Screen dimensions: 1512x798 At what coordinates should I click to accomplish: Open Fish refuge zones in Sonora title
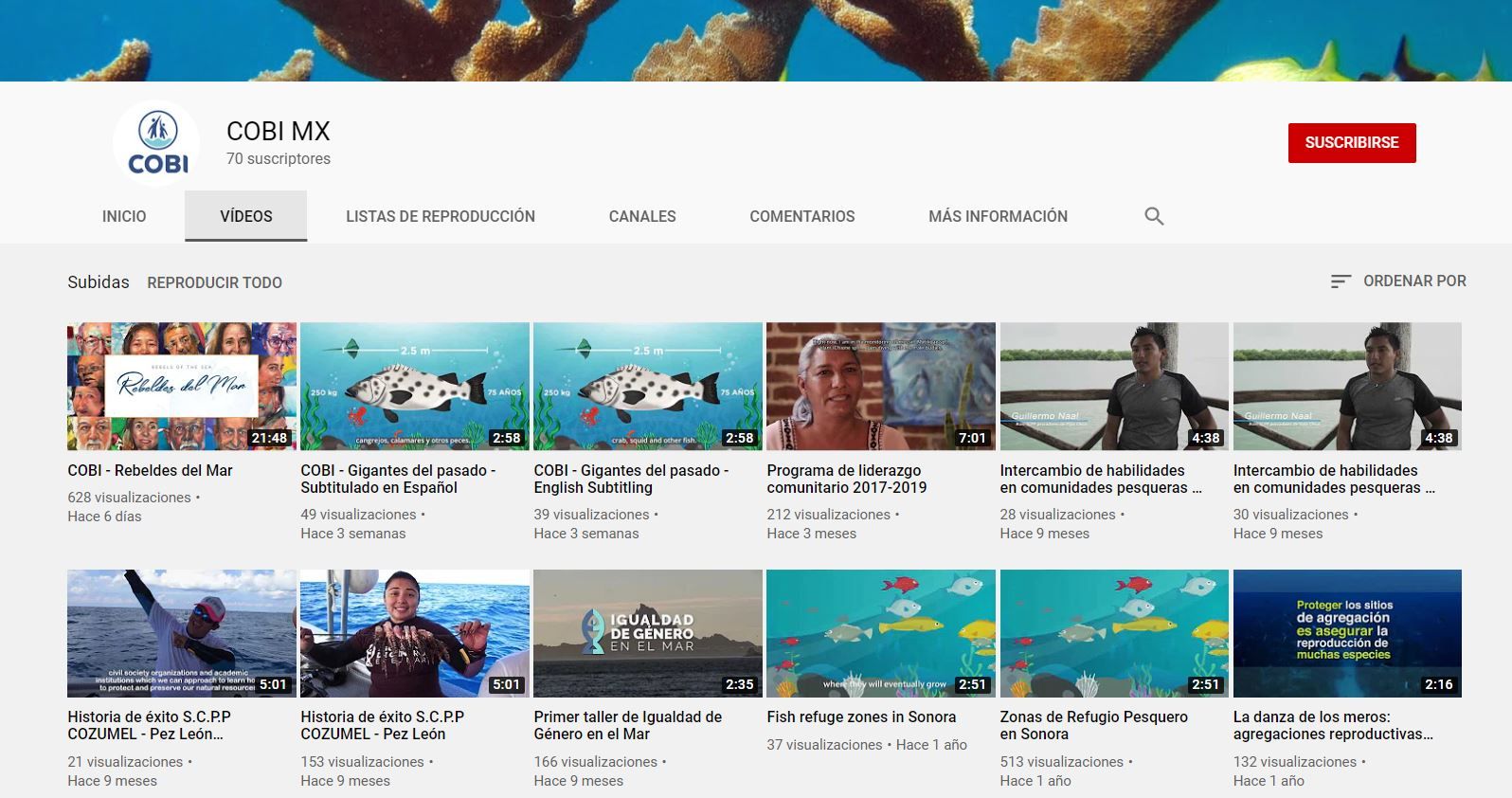tap(861, 717)
